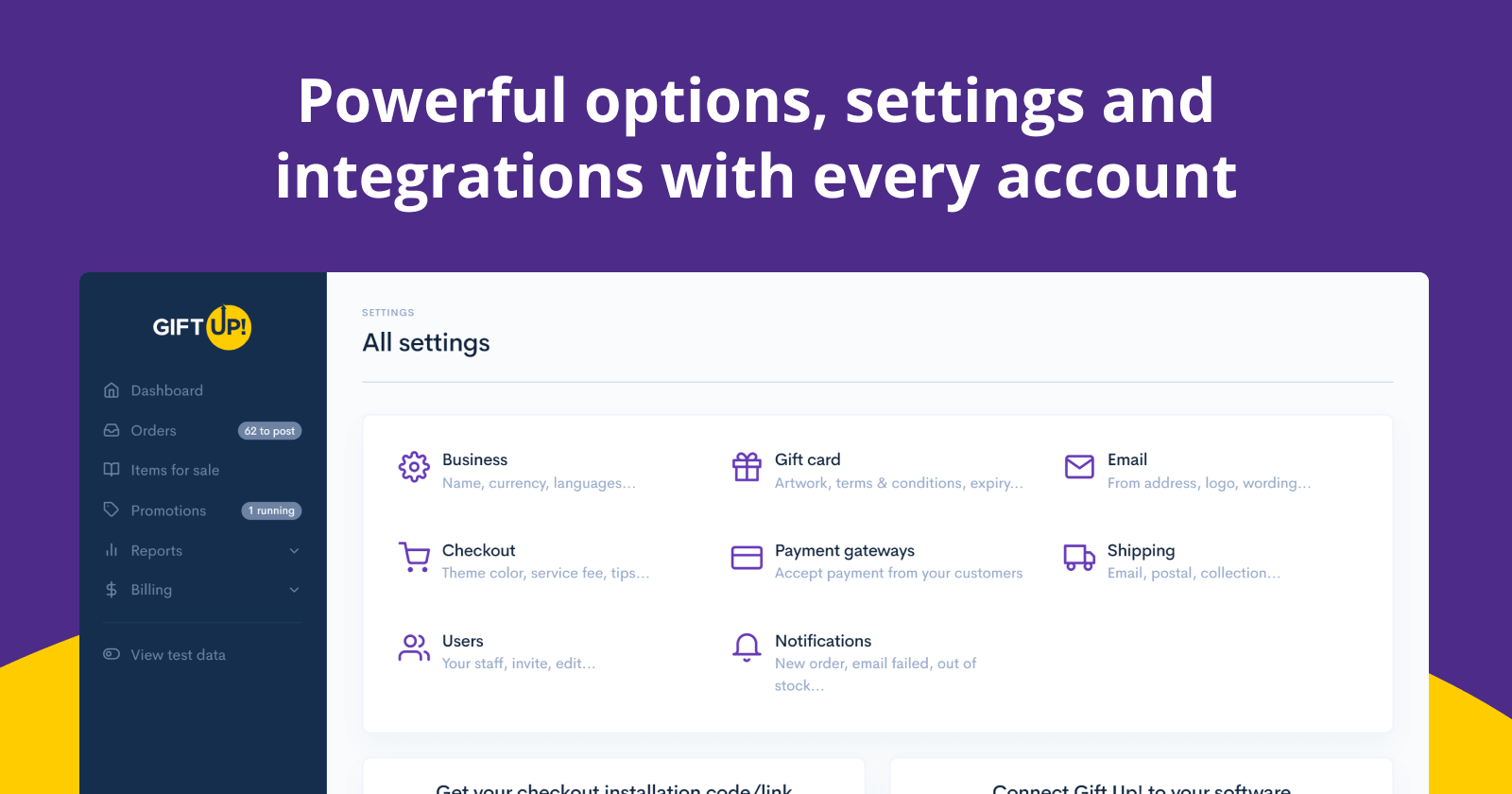Click the Notifications bell icon
Screen dimensions: 1512x794
pyautogui.click(x=747, y=647)
